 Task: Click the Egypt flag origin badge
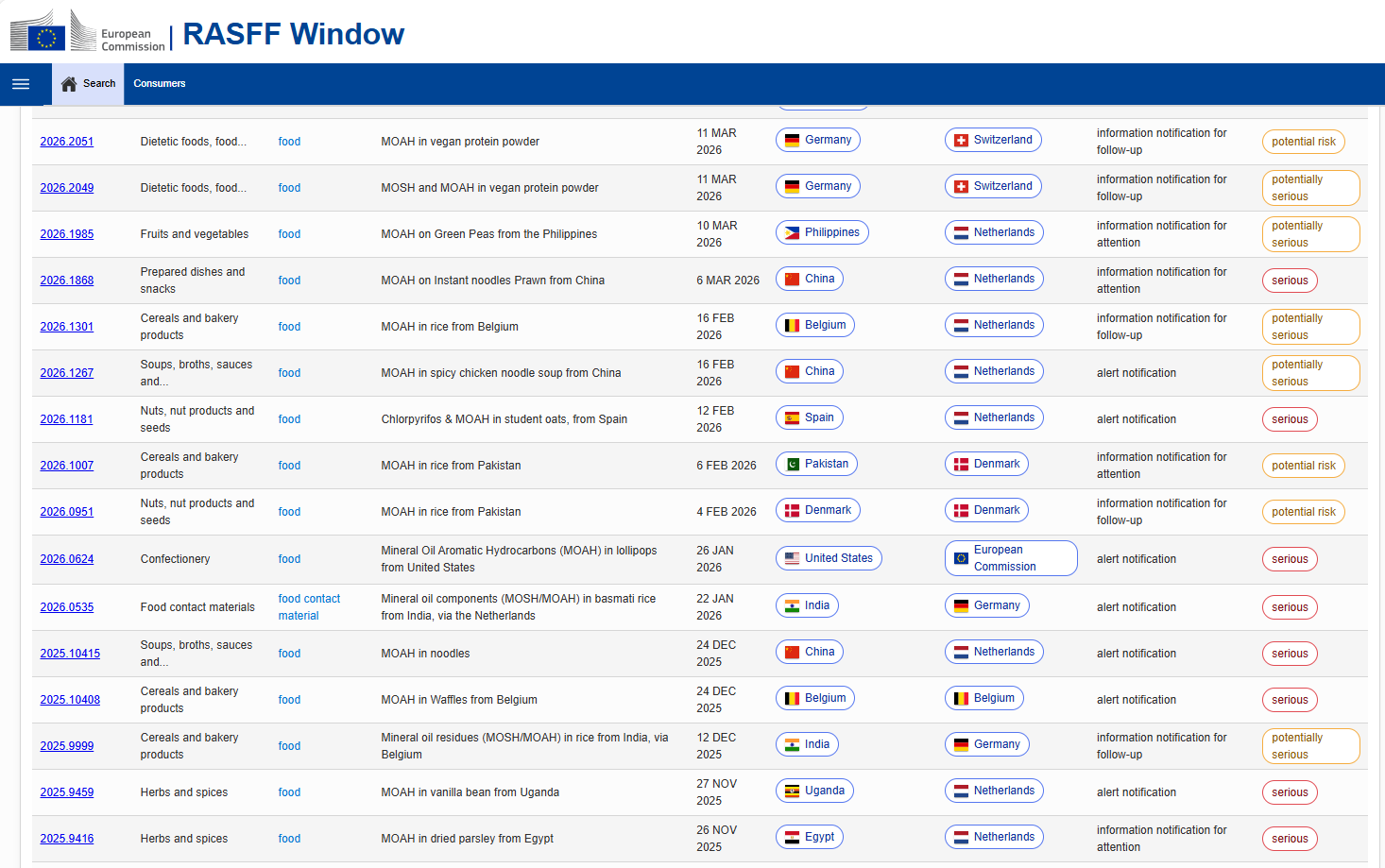(809, 837)
